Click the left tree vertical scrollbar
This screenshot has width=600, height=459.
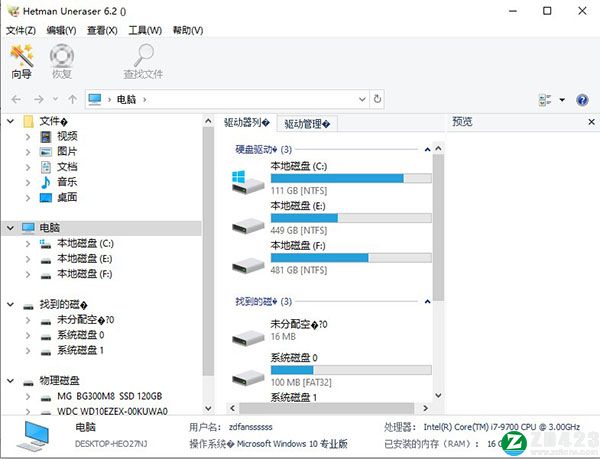(x=208, y=252)
